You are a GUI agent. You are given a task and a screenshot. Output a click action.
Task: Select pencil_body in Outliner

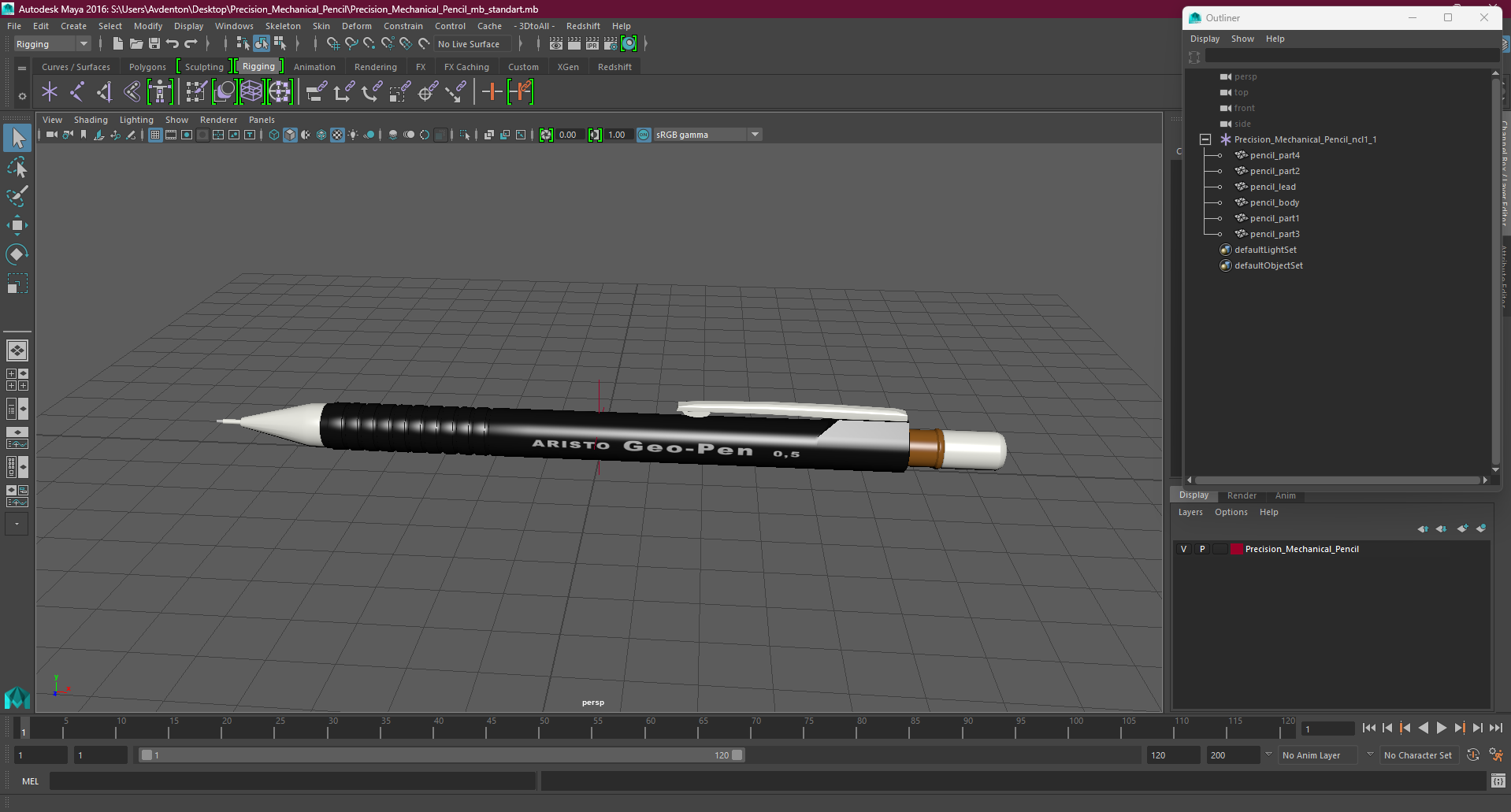coord(1274,202)
